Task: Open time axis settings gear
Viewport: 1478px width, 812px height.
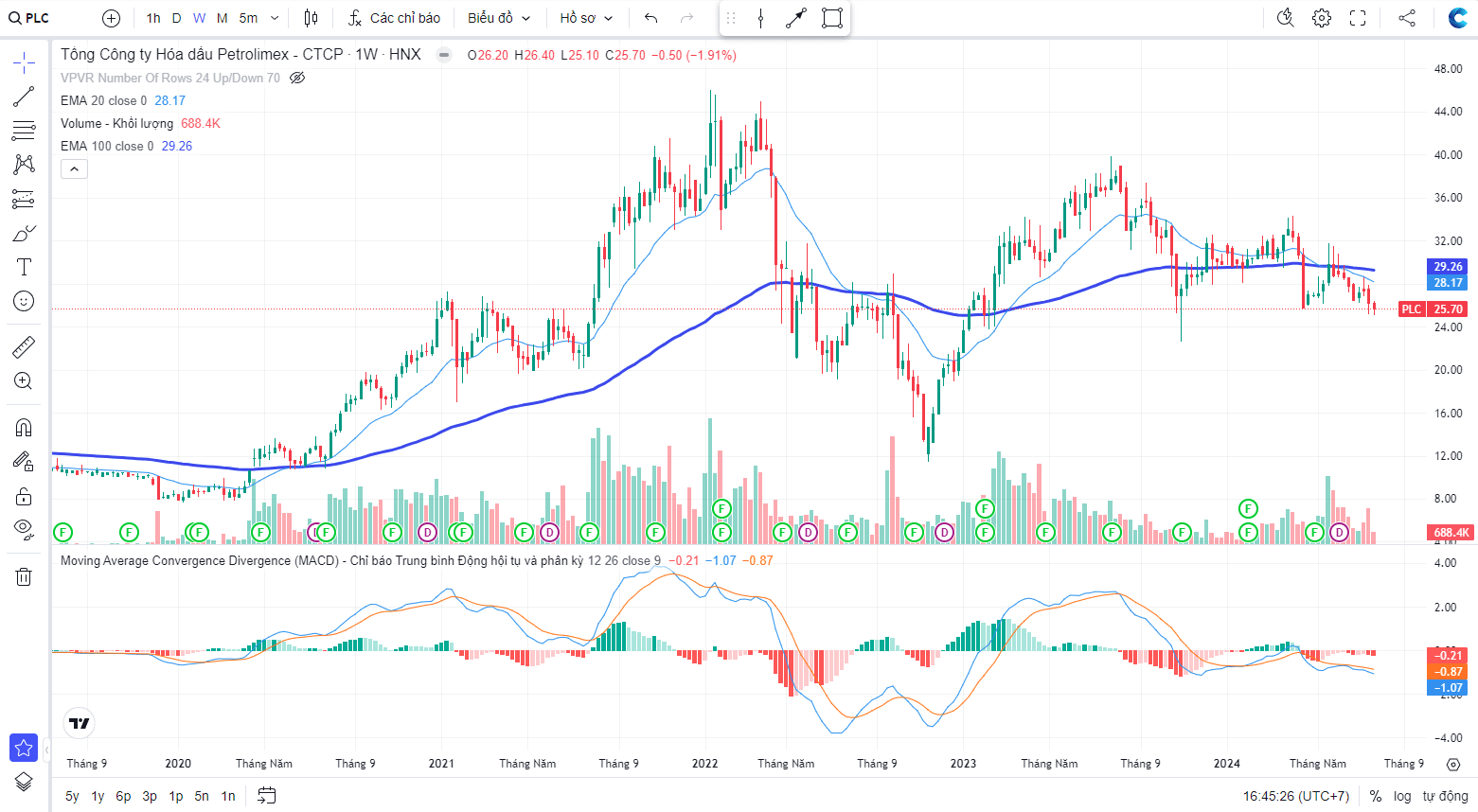Action: point(1453,764)
